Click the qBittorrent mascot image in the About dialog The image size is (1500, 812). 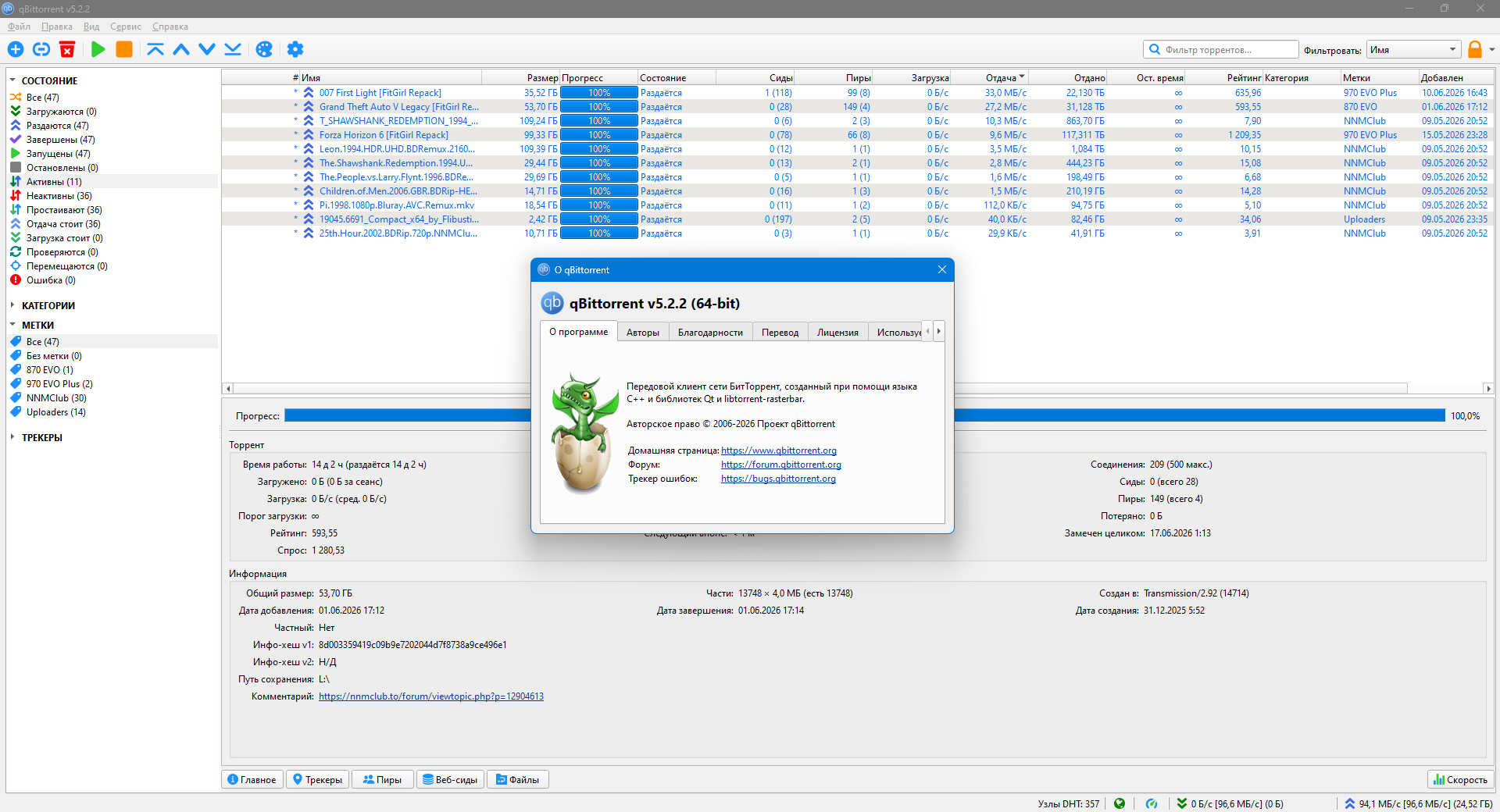[584, 434]
